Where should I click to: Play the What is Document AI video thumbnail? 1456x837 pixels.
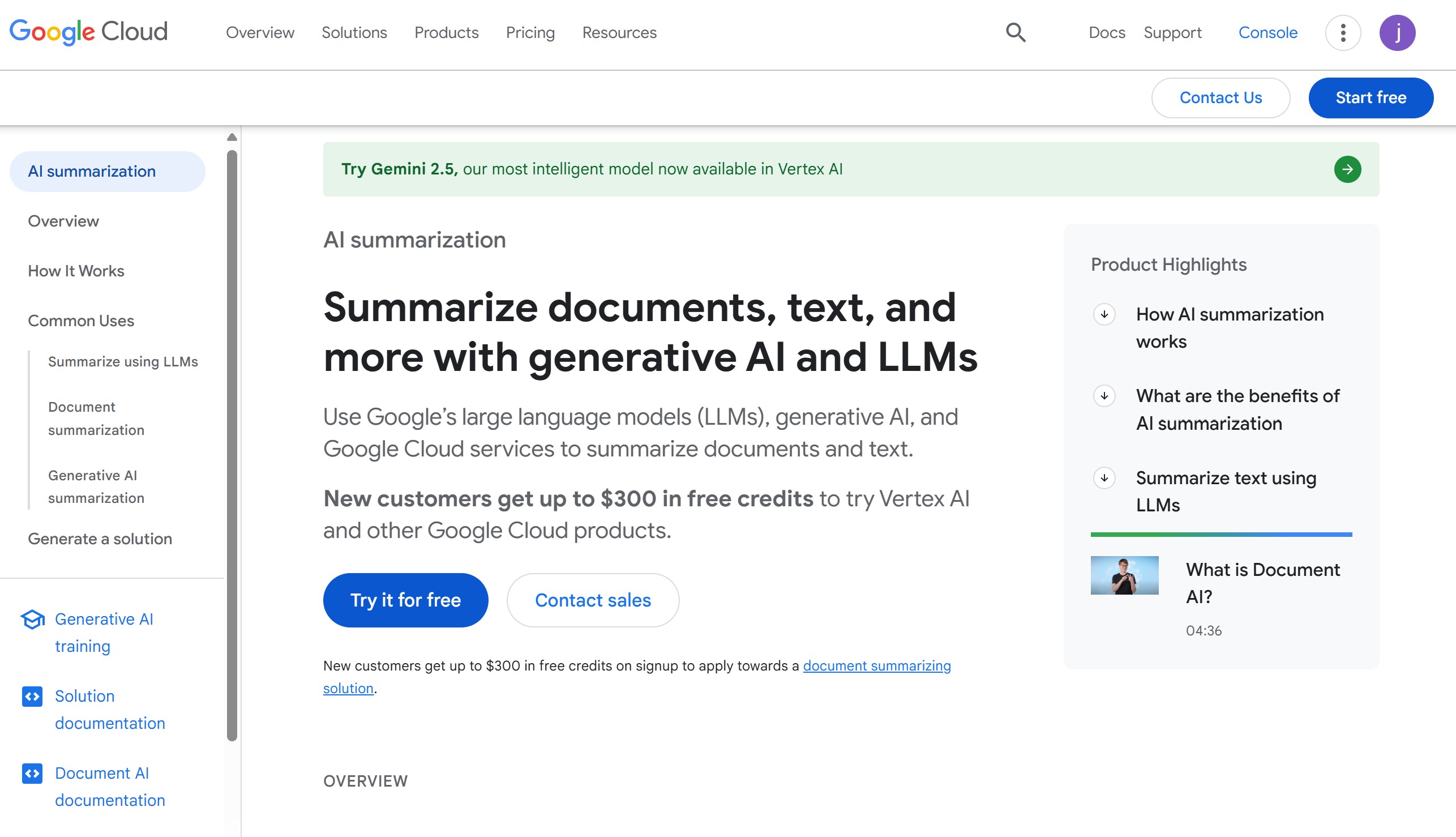(1124, 575)
